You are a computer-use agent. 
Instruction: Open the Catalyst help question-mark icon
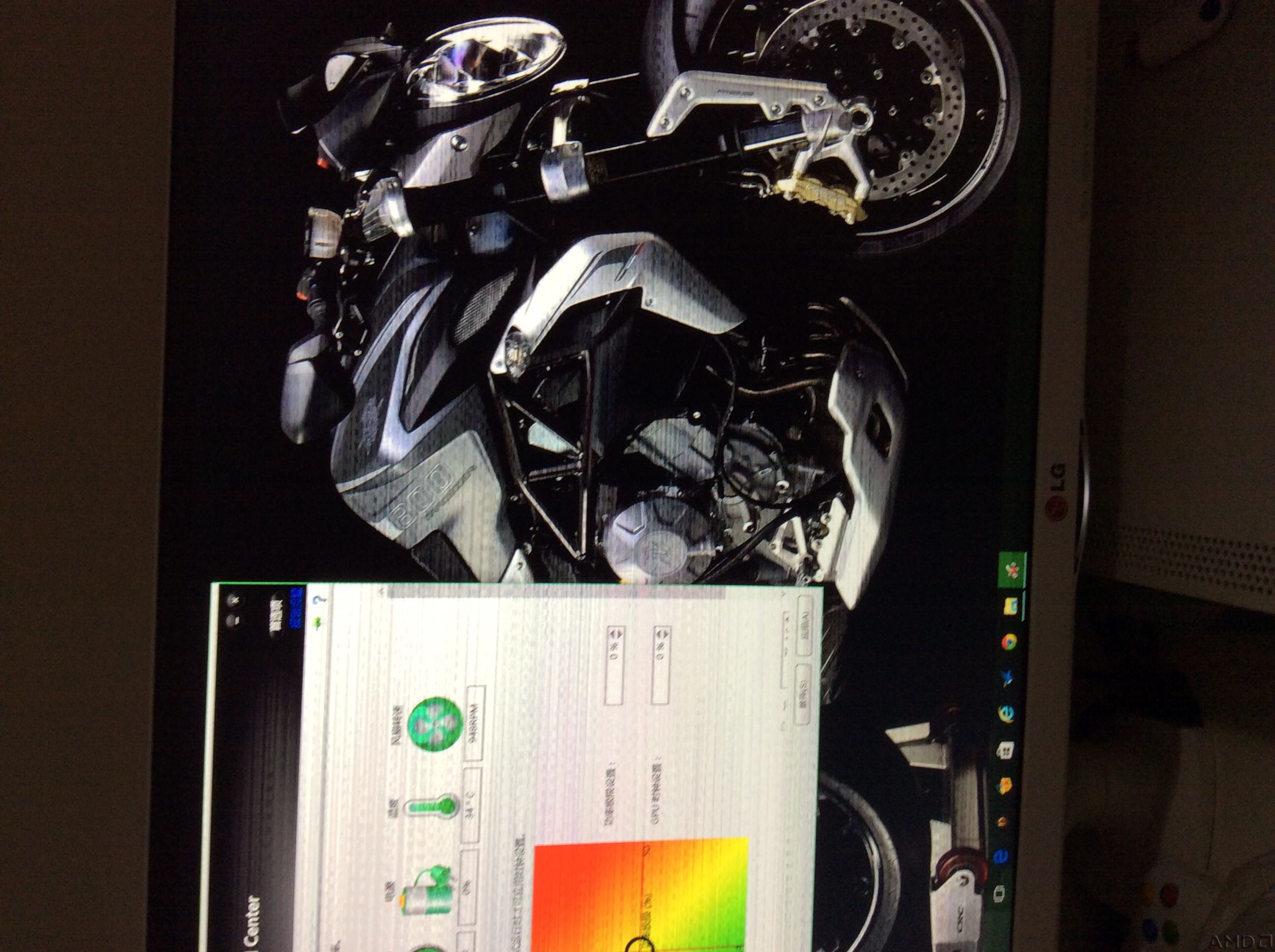(319, 600)
